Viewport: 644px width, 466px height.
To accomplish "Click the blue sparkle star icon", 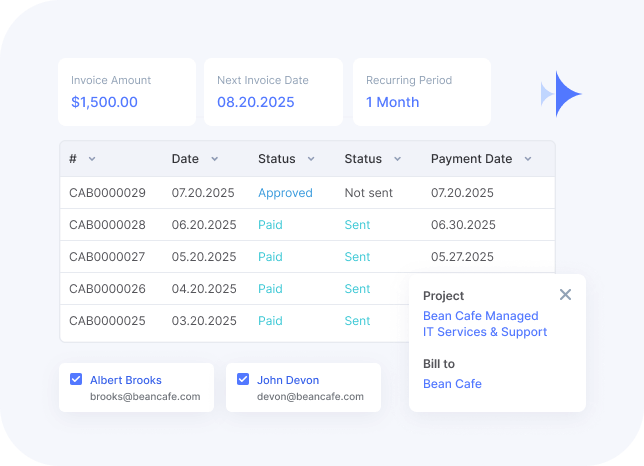I will pos(564,94).
